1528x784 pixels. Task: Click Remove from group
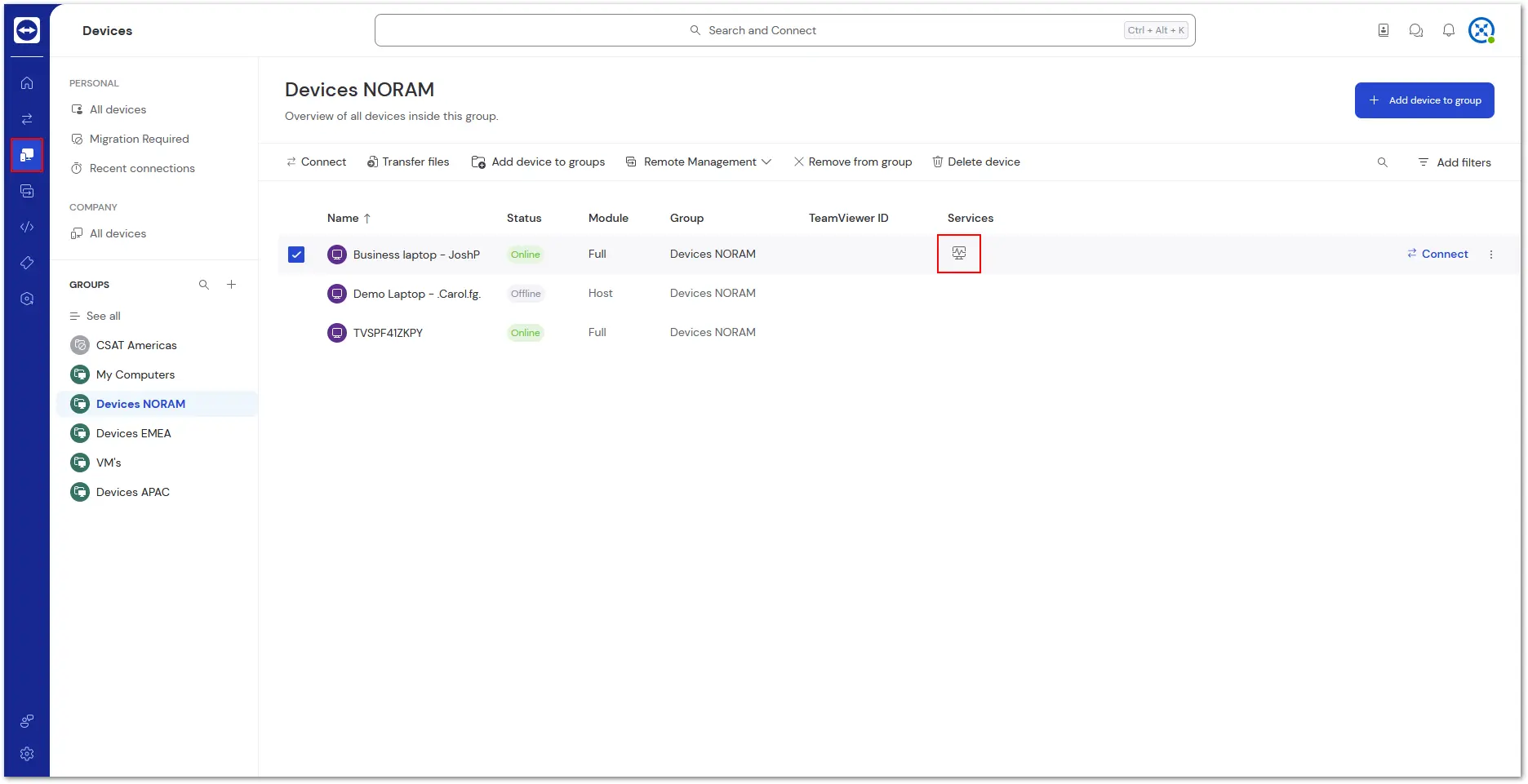coord(853,162)
